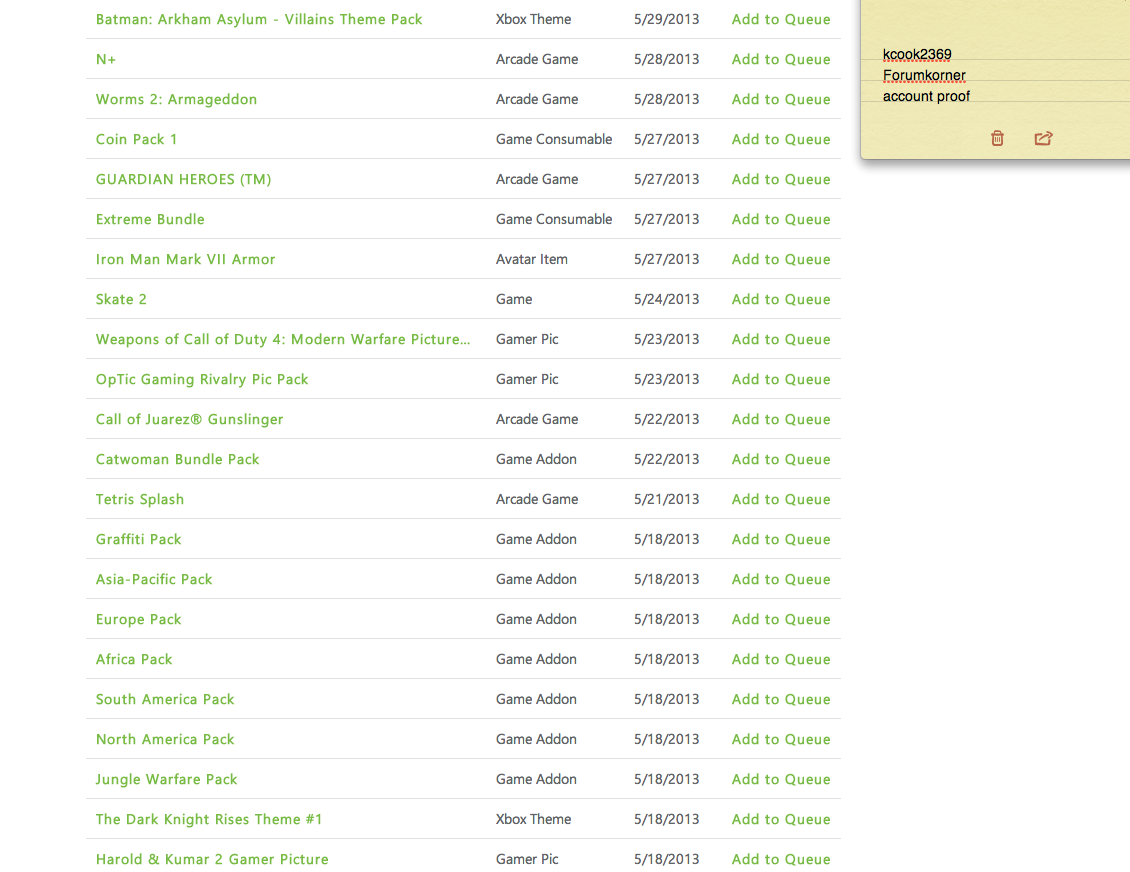
Task: Add GUARDIAN HEROES to queue
Action: [781, 179]
